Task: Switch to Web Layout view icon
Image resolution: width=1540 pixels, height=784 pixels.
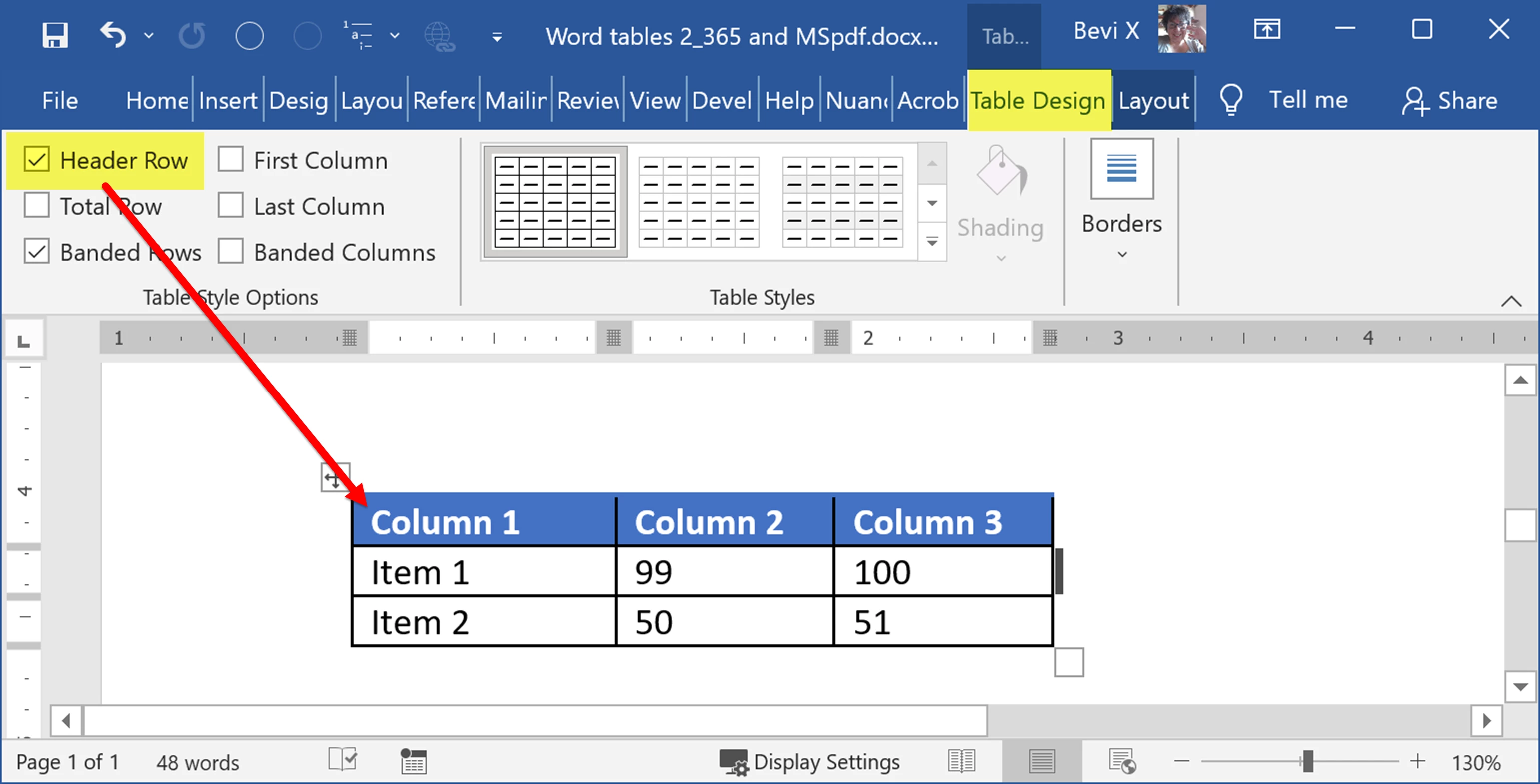Action: coord(1121,762)
